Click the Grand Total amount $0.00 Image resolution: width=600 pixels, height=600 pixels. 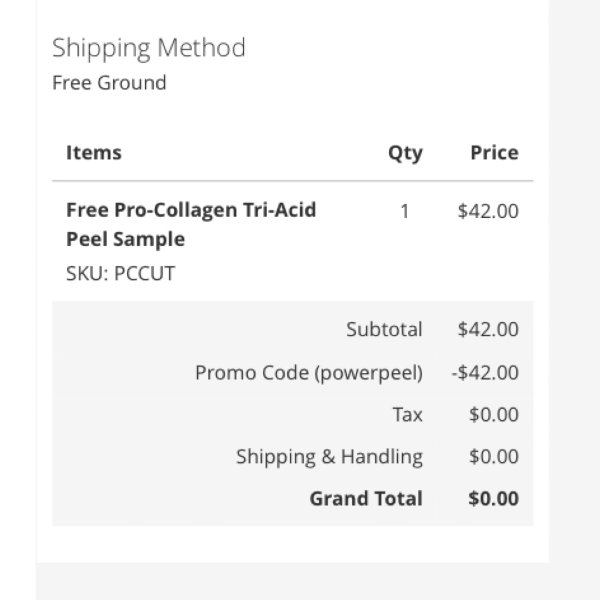[494, 499]
